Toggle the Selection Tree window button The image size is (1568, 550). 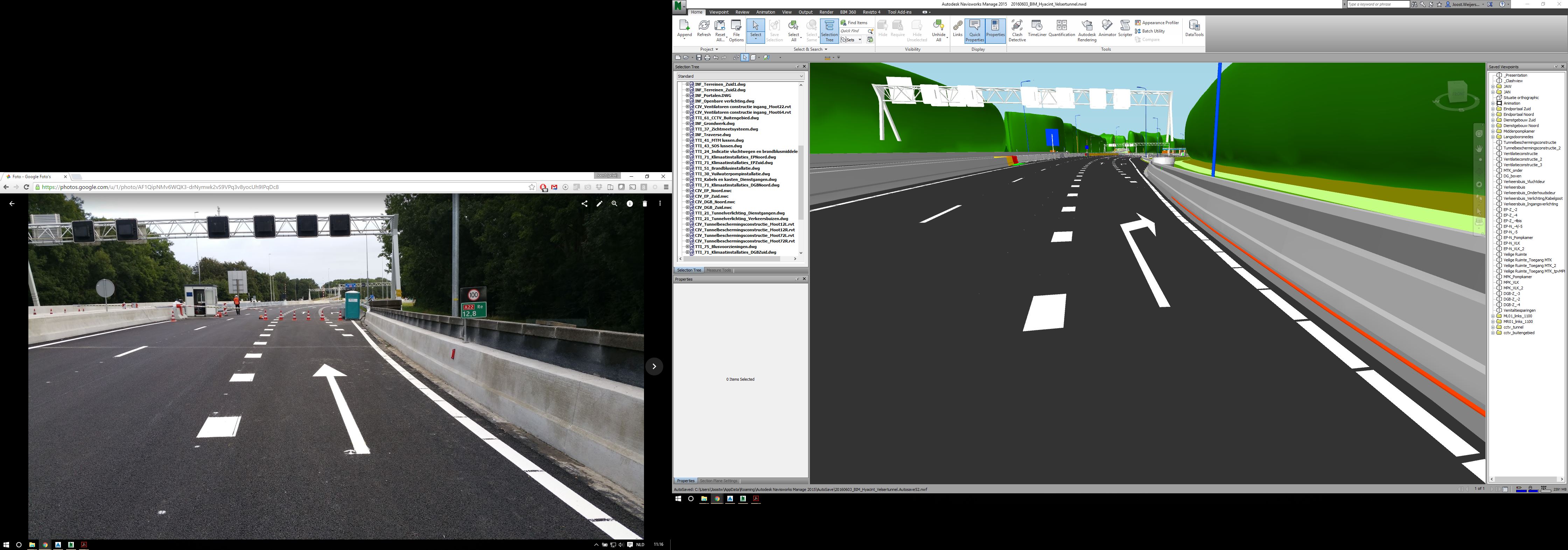click(829, 30)
